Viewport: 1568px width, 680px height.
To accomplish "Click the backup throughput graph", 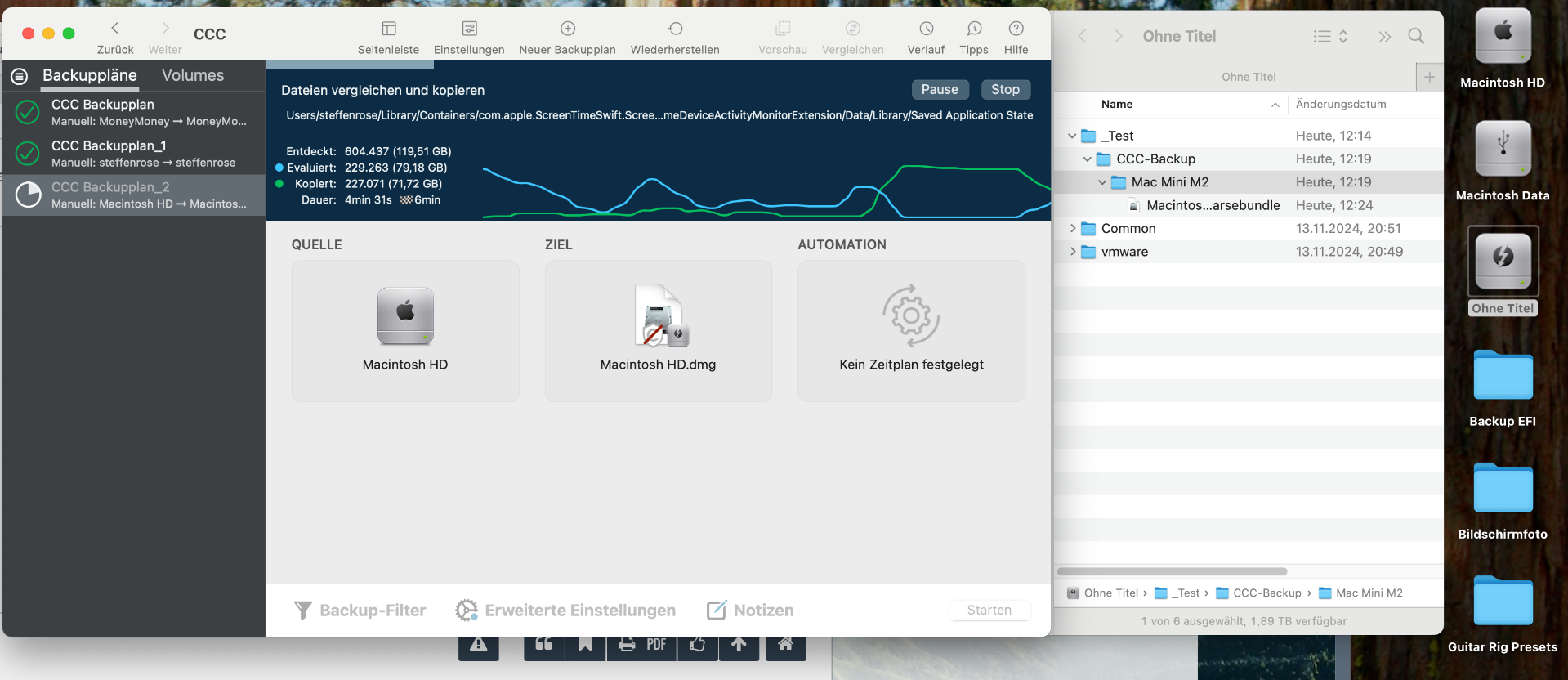I will [766, 191].
